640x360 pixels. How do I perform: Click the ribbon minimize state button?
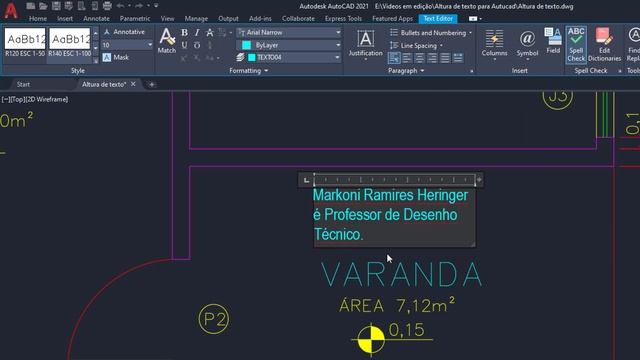(x=473, y=19)
